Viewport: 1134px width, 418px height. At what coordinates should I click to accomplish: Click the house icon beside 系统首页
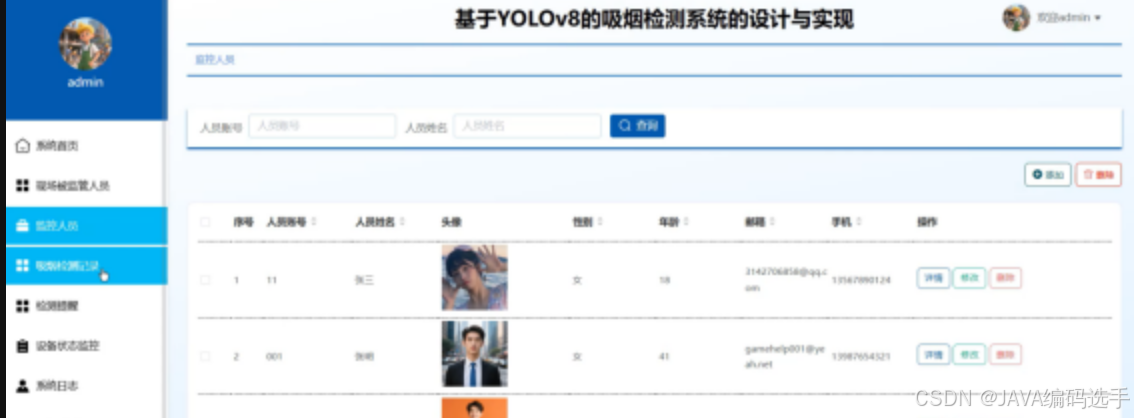22,146
